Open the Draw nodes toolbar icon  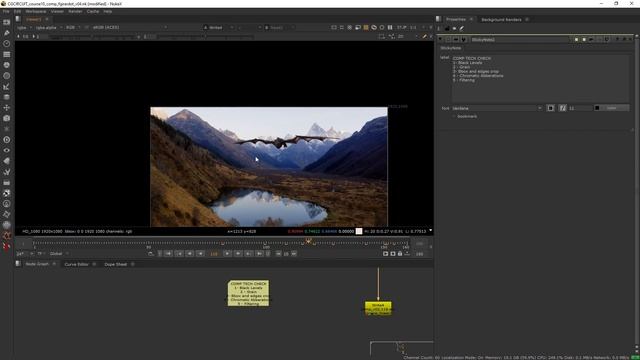7,33
